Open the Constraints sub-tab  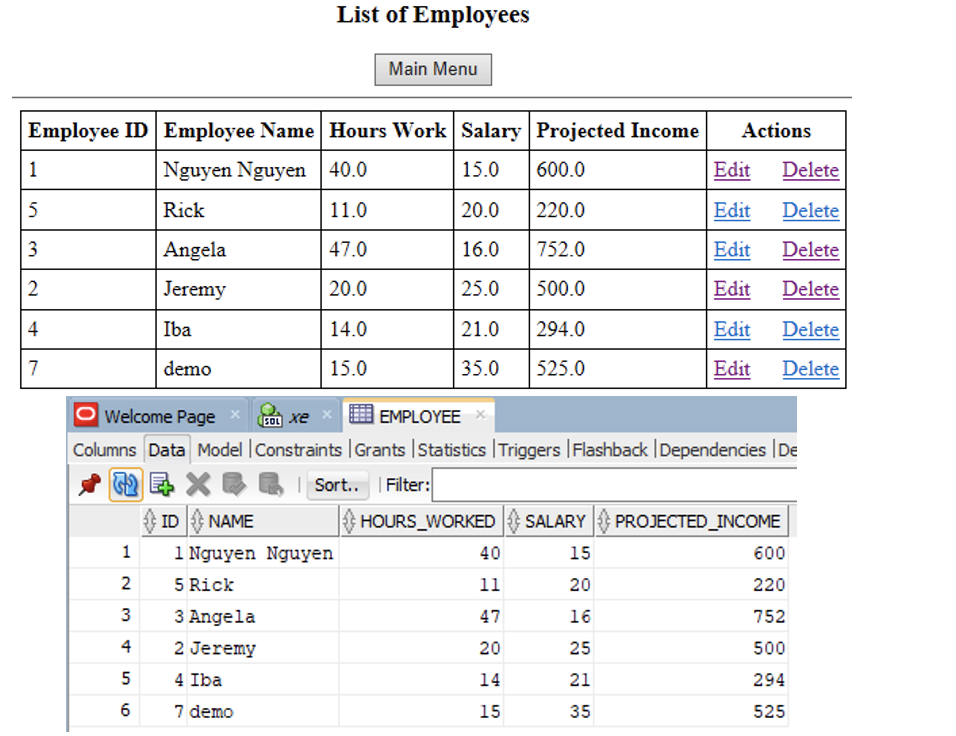point(298,450)
